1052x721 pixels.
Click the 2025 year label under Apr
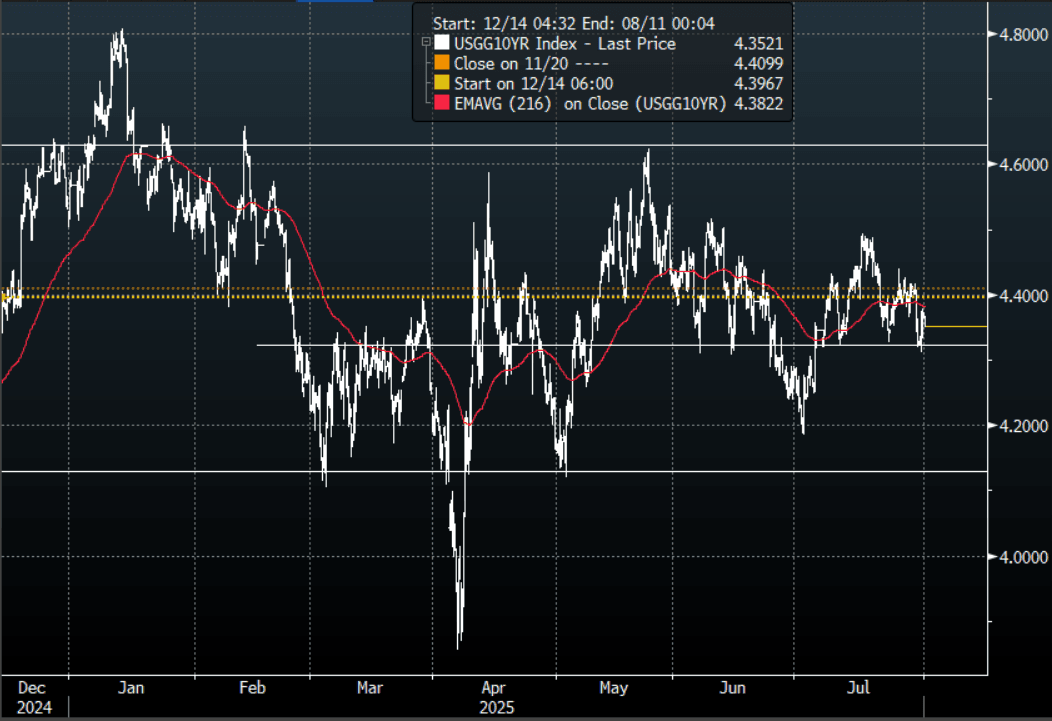point(492,706)
